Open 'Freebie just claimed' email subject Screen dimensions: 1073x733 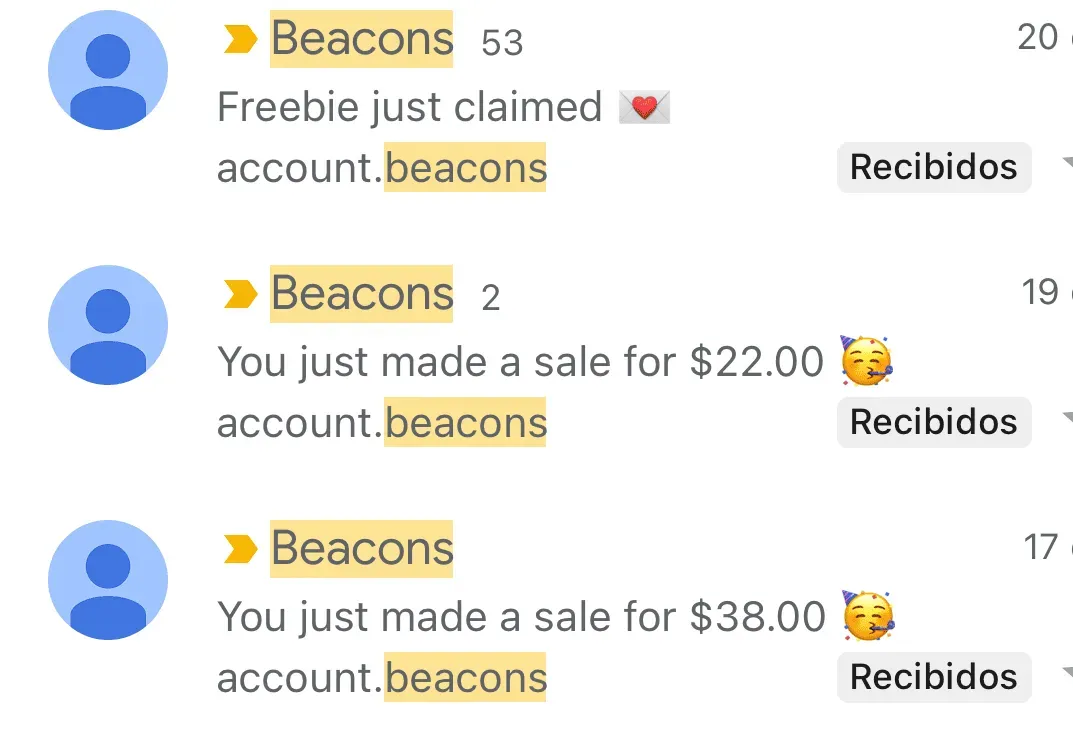click(x=409, y=107)
